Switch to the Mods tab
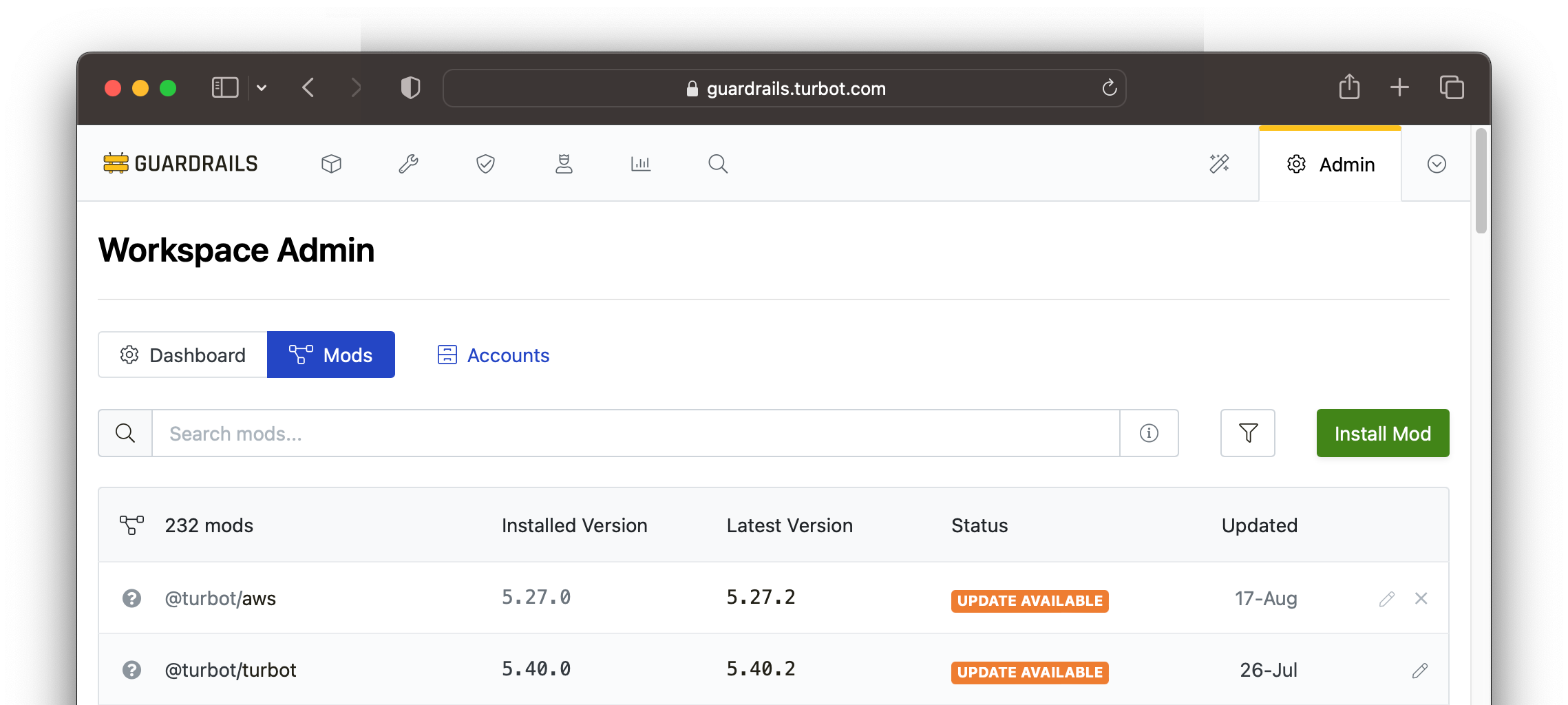Image resolution: width=1568 pixels, height=705 pixels. (x=331, y=355)
